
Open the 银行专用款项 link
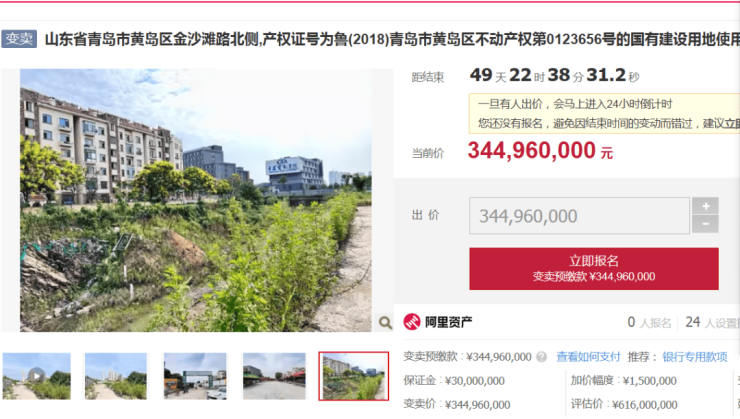[x=695, y=357]
